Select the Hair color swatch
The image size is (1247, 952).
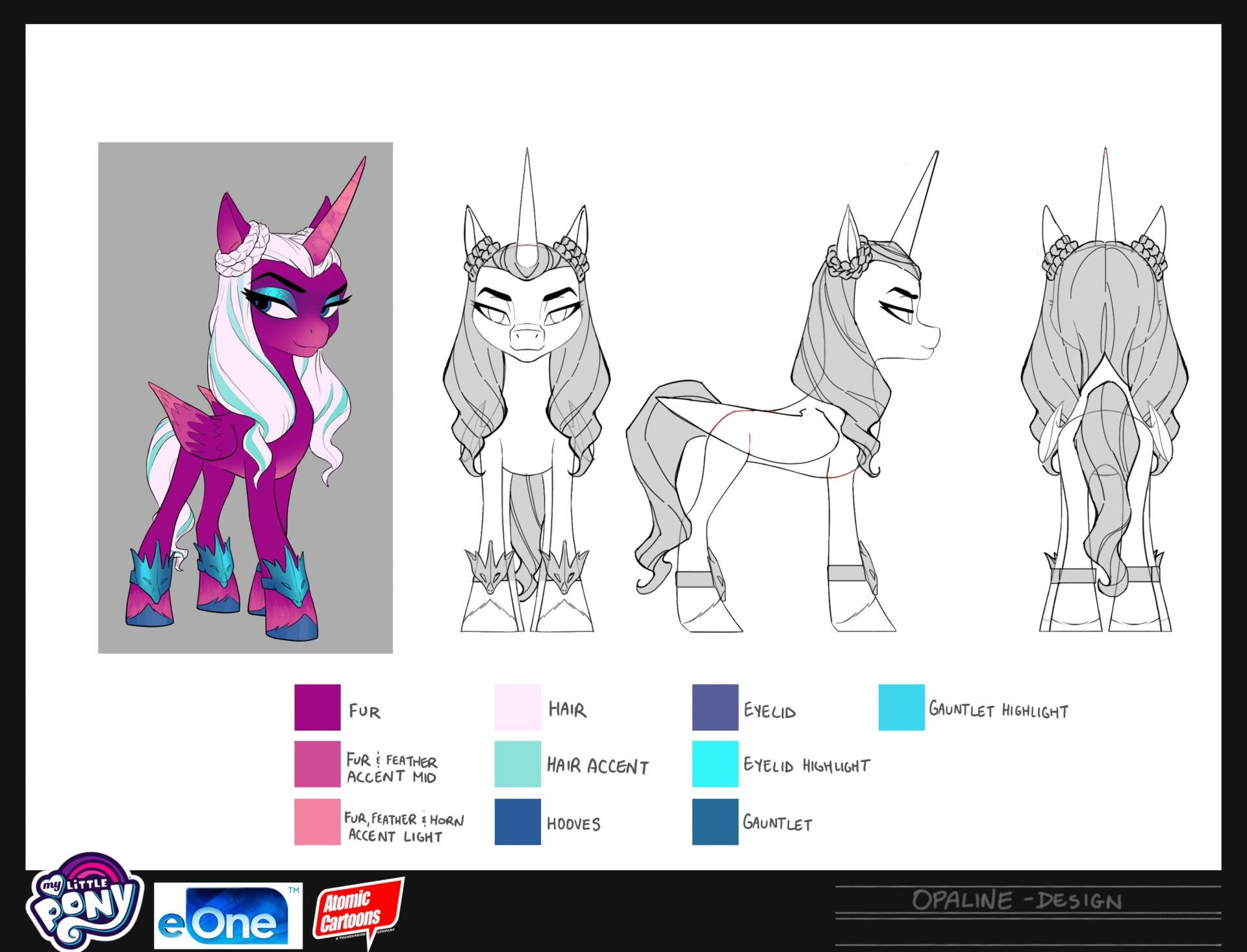[518, 707]
